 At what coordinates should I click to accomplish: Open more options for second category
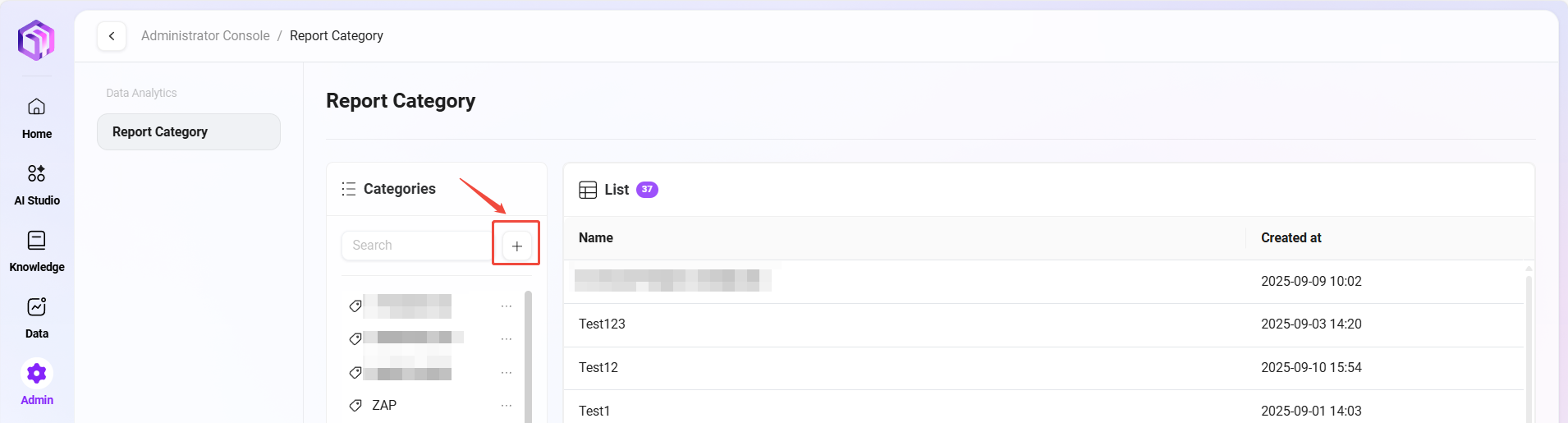point(507,339)
